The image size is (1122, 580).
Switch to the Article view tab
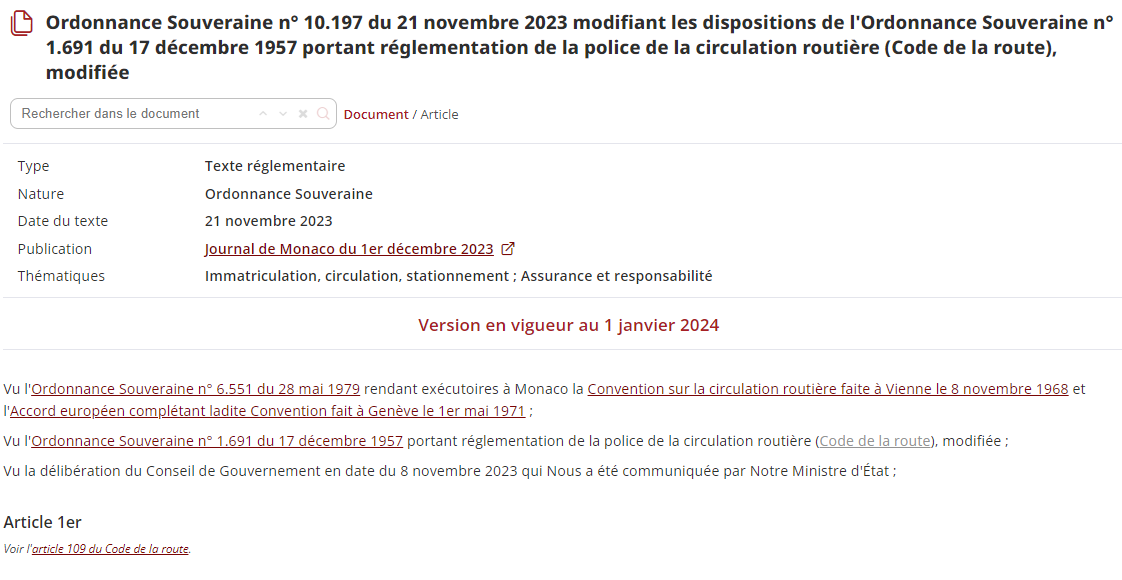(439, 114)
